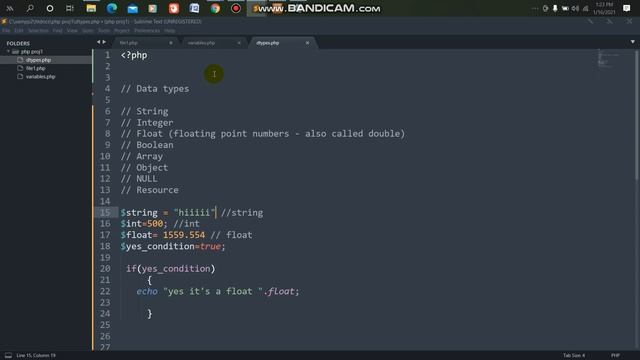Image resolution: width=640 pixels, height=360 pixels.
Task: Close the dtypes.php tab
Action: point(307,43)
